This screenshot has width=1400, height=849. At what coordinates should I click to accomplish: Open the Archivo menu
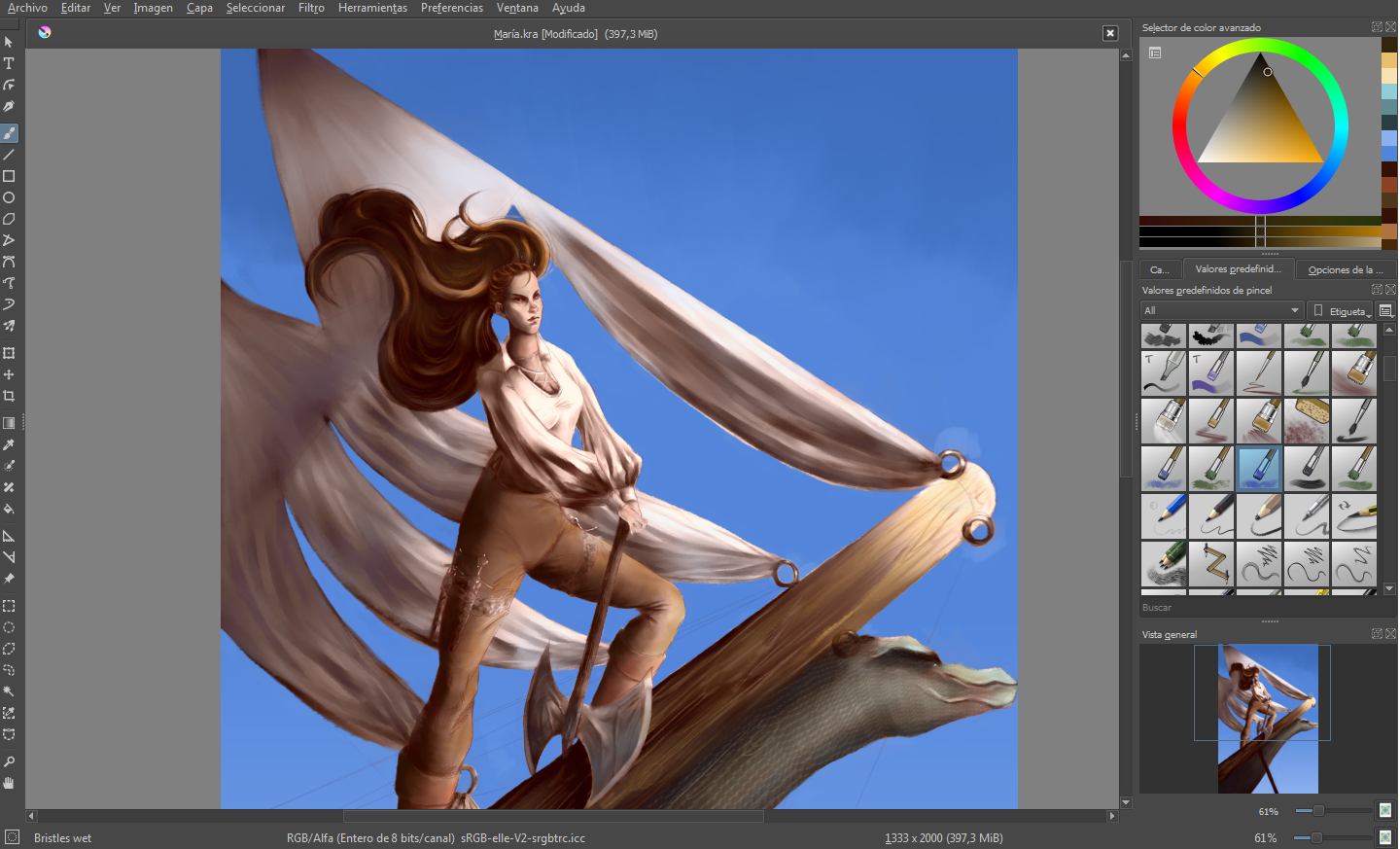point(27,8)
